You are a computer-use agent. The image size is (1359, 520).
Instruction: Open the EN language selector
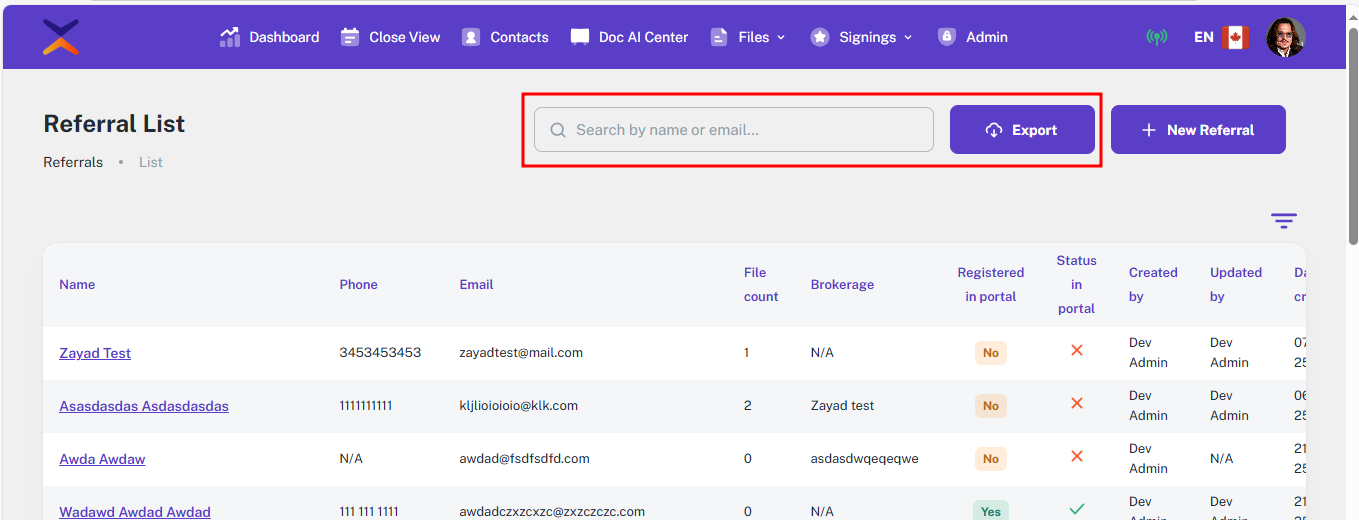(x=1203, y=37)
